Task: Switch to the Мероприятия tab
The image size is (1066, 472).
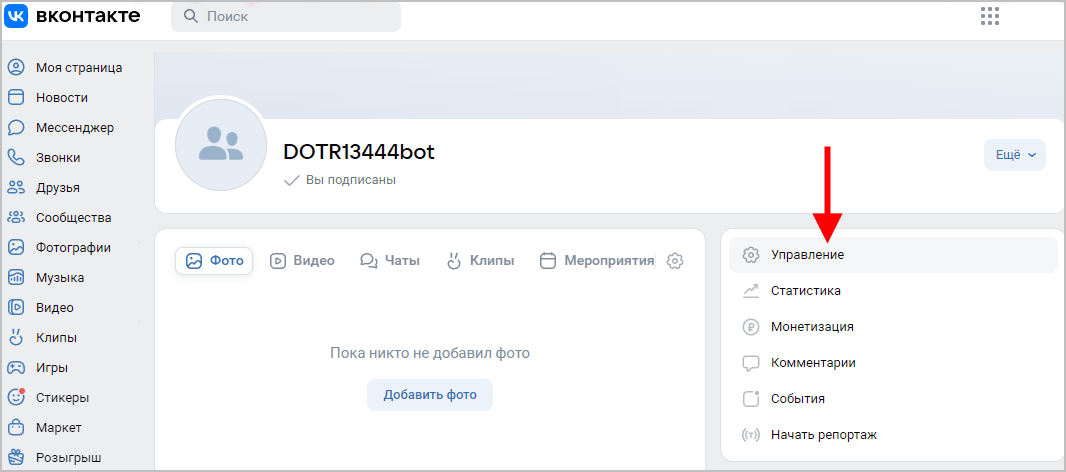Action: (x=597, y=260)
